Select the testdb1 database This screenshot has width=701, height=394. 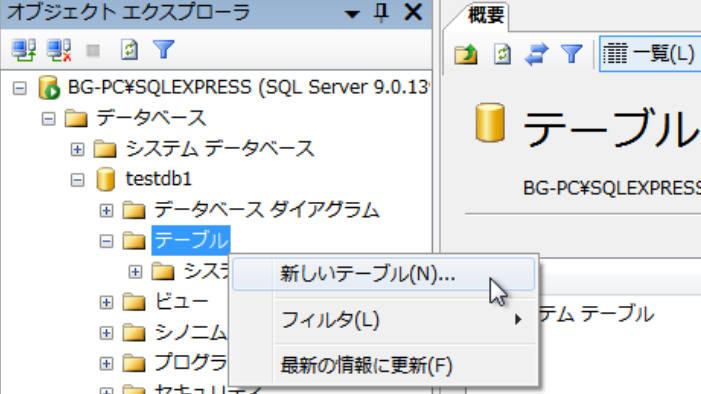pyautogui.click(x=159, y=179)
